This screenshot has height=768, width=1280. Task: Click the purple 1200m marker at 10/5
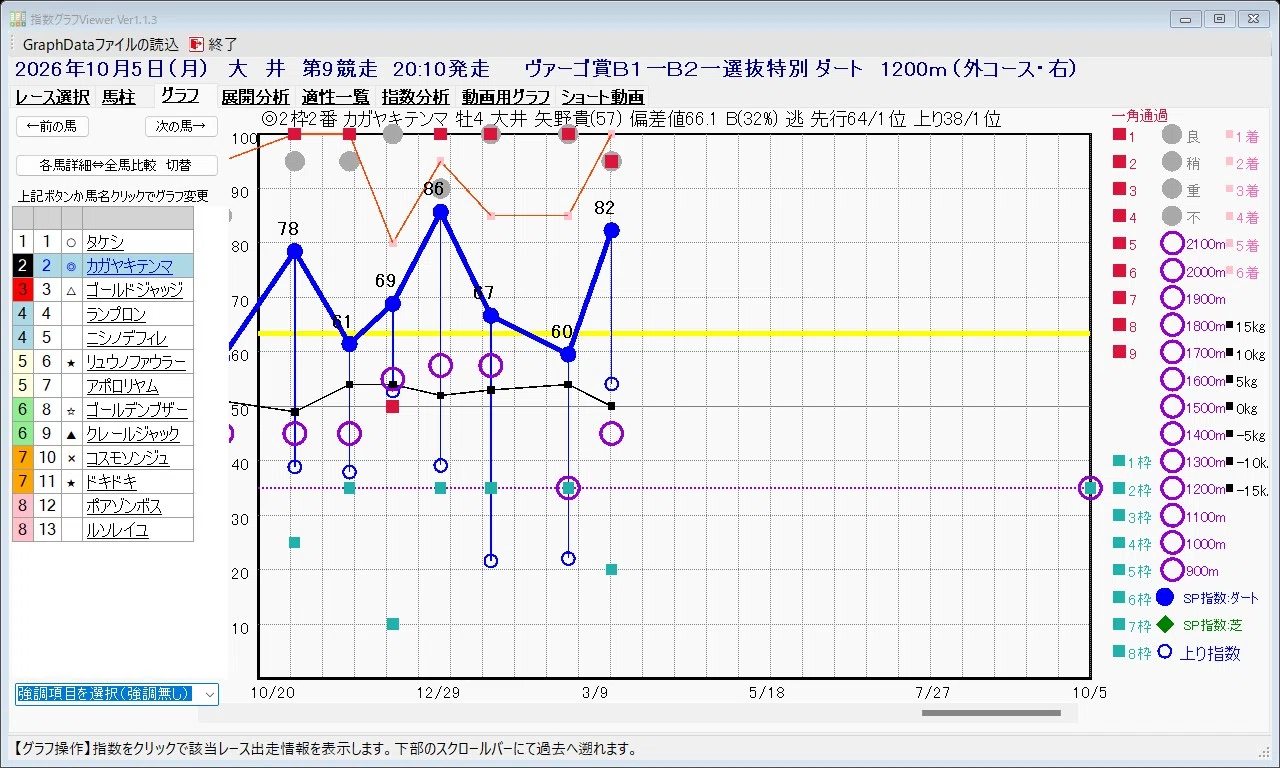1090,489
